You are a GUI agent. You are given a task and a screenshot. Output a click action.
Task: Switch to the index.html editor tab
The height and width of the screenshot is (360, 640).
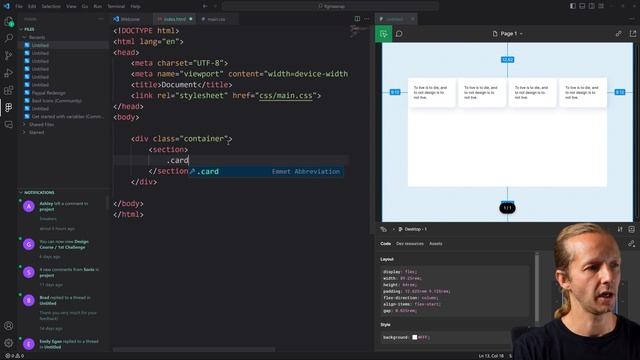(174, 19)
